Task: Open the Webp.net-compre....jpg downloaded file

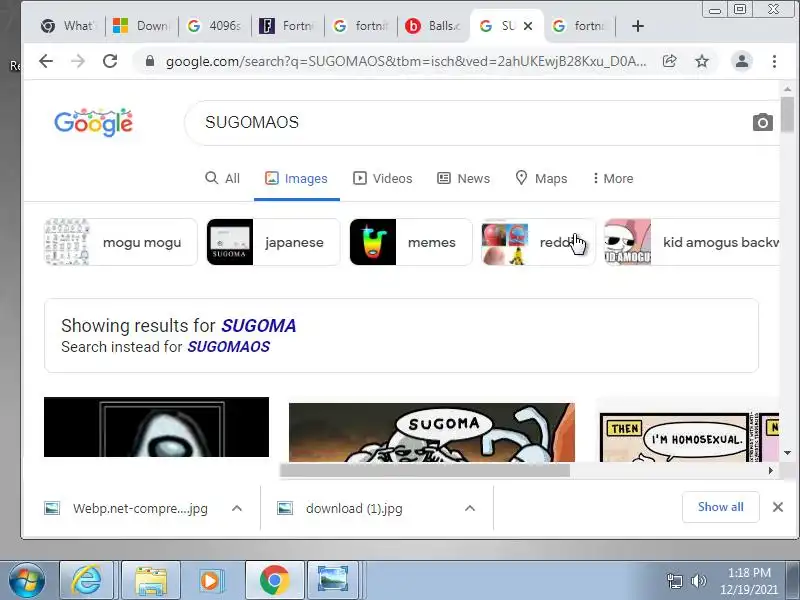Action: (126, 508)
